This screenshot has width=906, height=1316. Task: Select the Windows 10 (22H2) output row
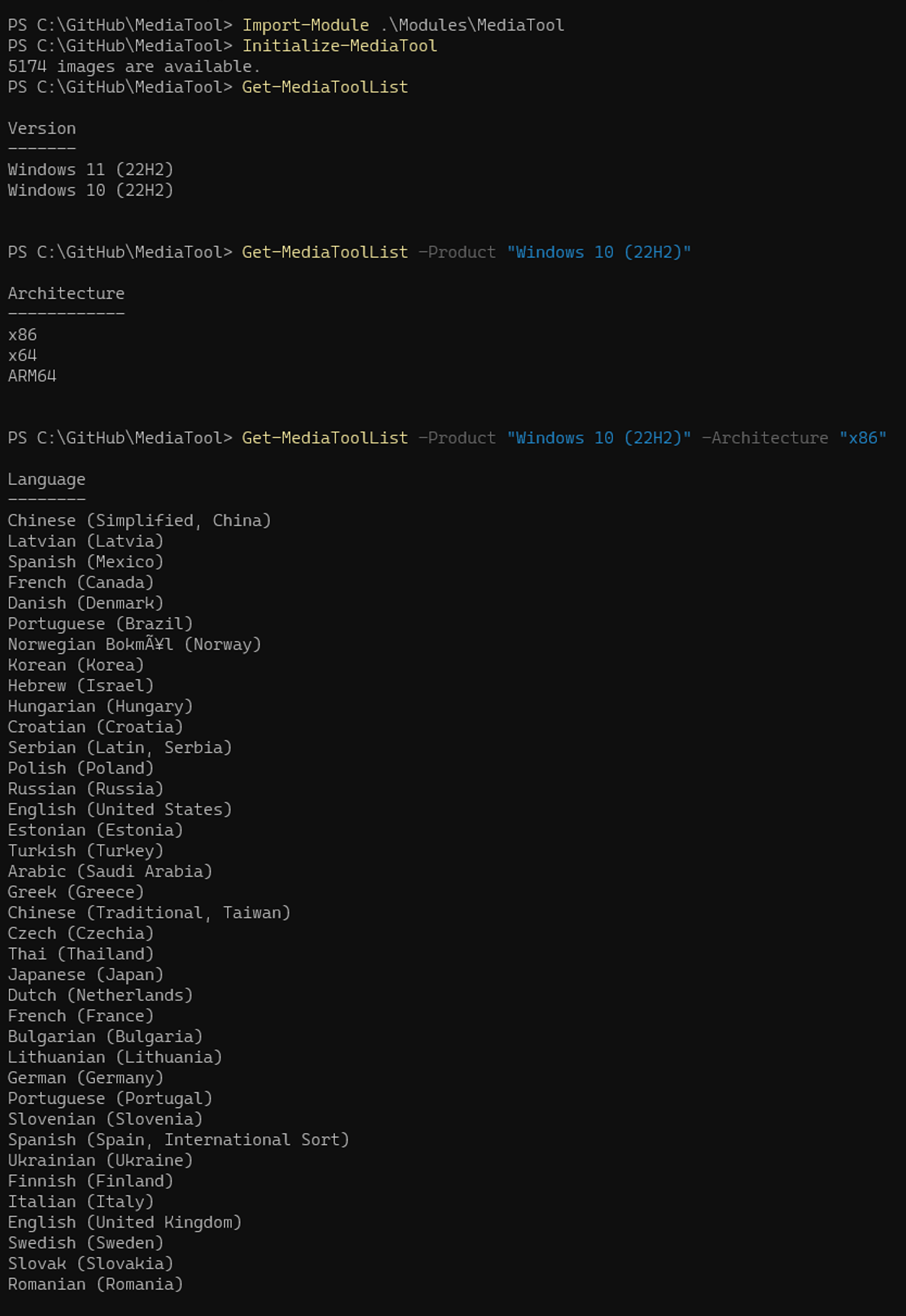tap(91, 191)
